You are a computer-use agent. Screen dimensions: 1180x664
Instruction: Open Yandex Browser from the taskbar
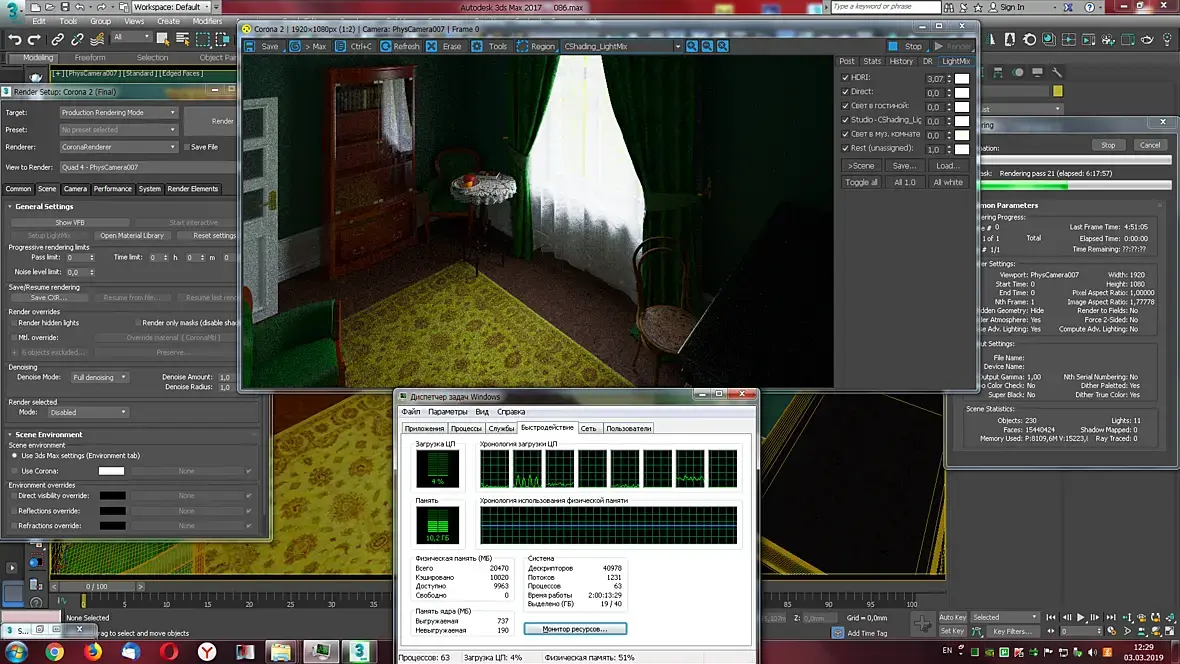pyautogui.click(x=207, y=651)
